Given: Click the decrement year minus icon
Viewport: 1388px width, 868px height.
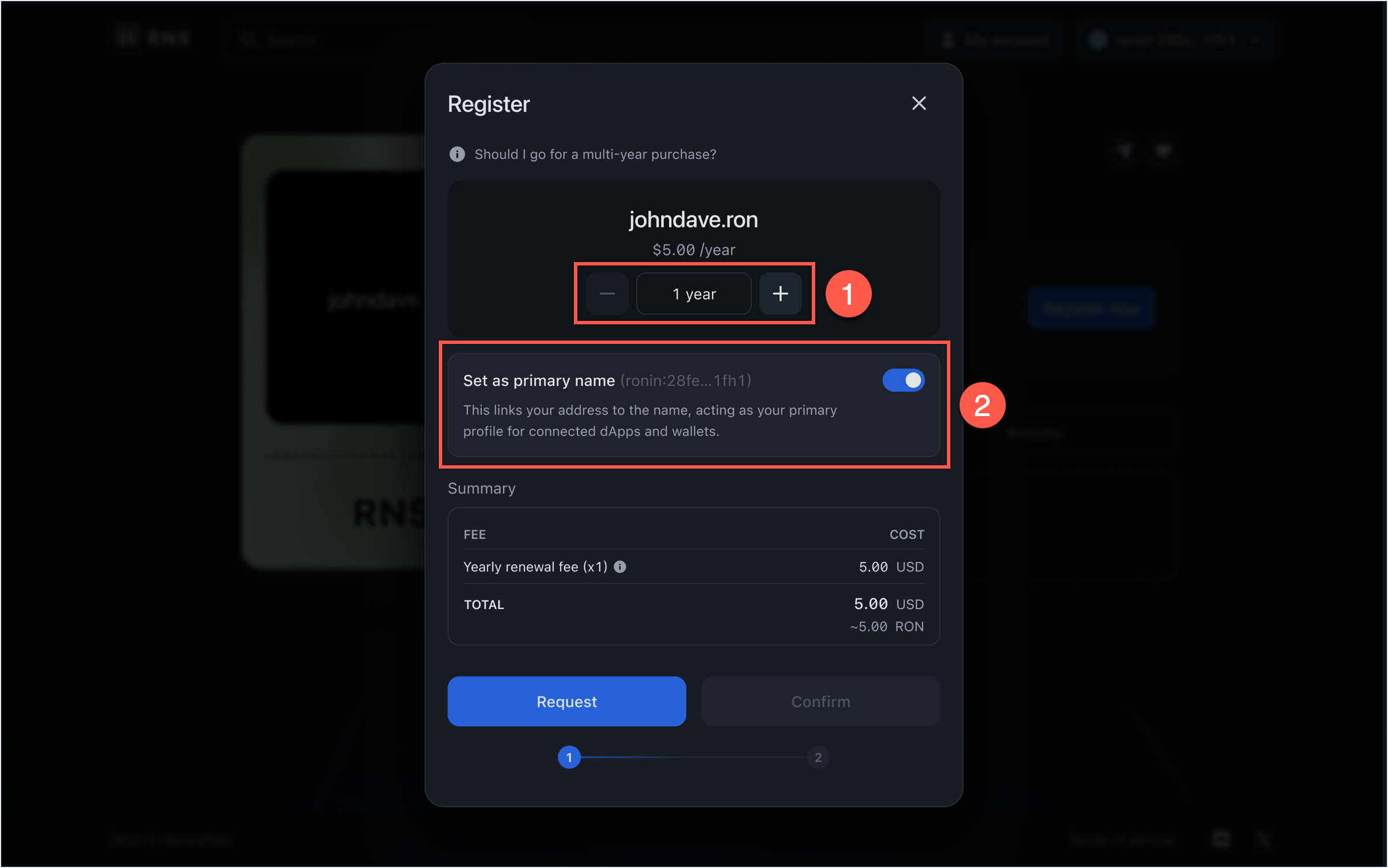Looking at the screenshot, I should [x=606, y=294].
